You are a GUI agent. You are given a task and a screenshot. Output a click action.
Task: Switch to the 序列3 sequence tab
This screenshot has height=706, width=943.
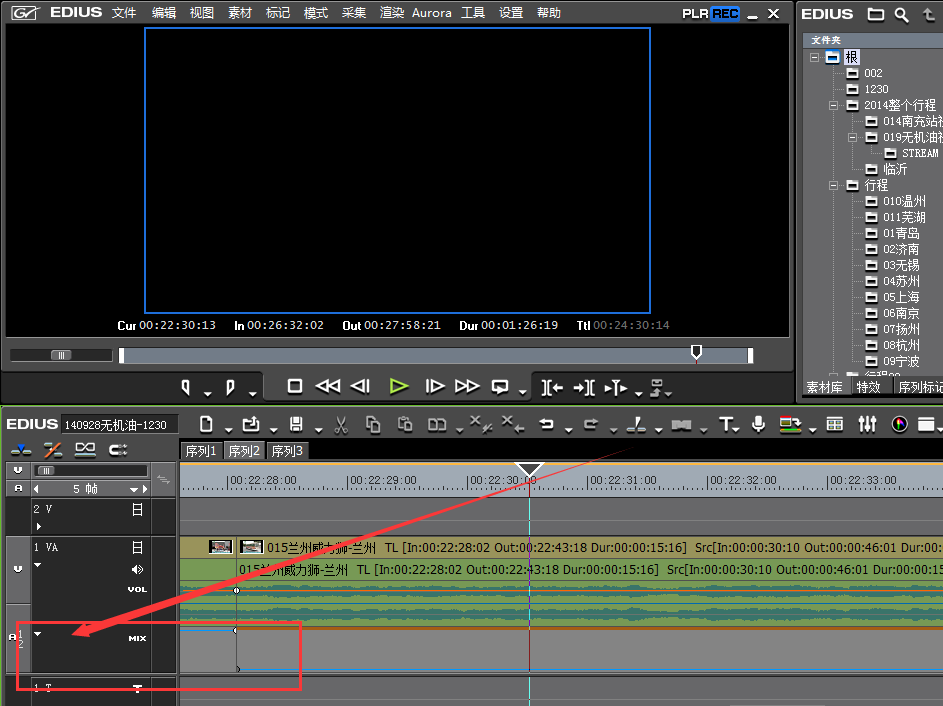(x=287, y=451)
